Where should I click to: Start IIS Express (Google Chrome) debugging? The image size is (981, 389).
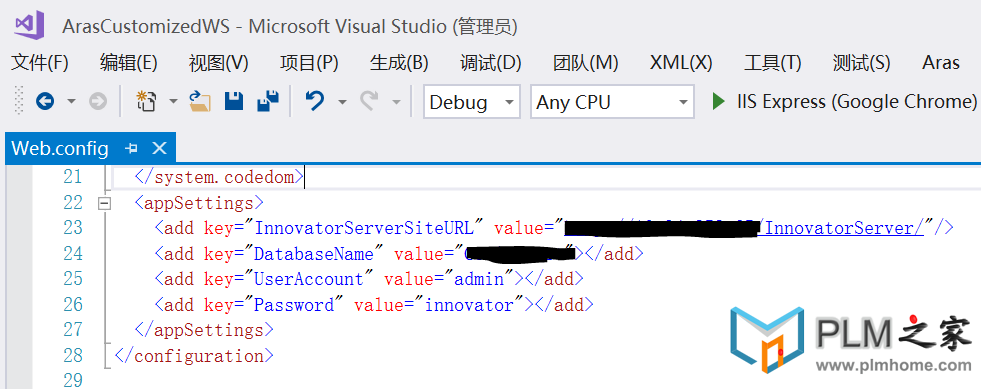coord(845,101)
